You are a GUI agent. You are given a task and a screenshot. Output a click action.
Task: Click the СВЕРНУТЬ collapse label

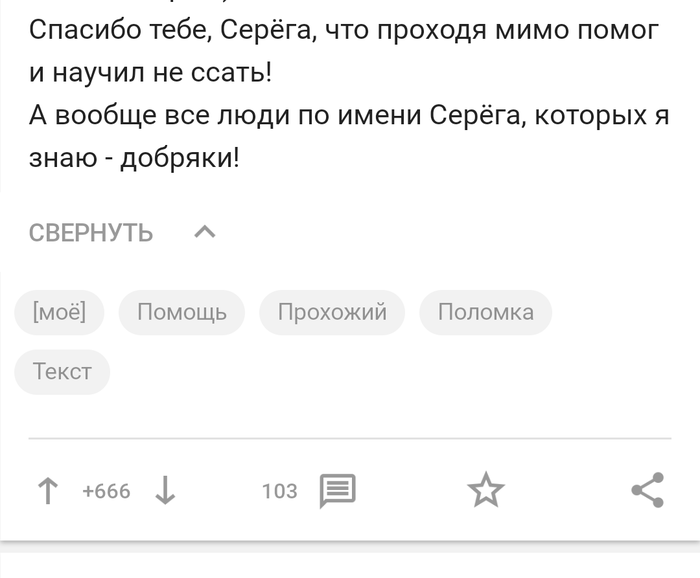[91, 233]
